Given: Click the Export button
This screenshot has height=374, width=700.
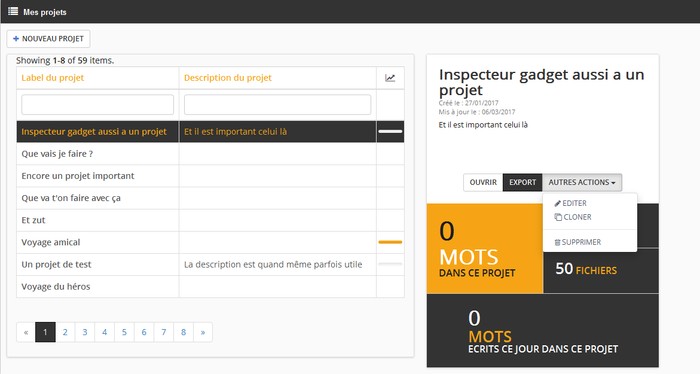Looking at the screenshot, I should [522, 183].
